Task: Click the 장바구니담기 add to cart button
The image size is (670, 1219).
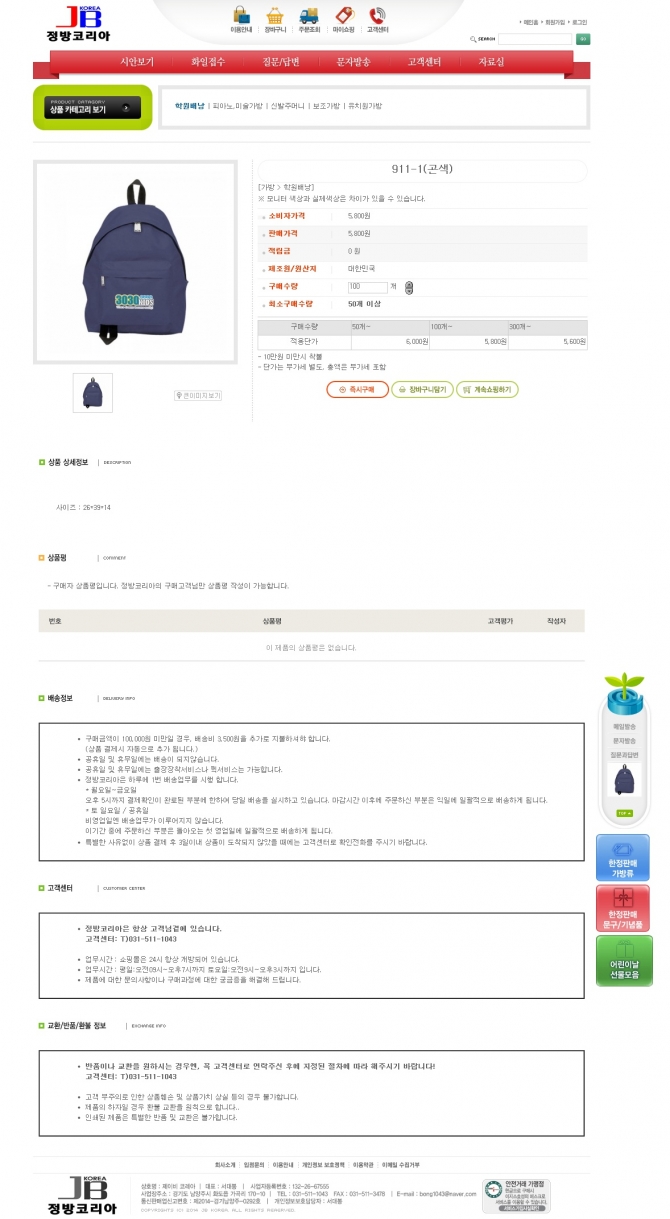Action: click(422, 390)
